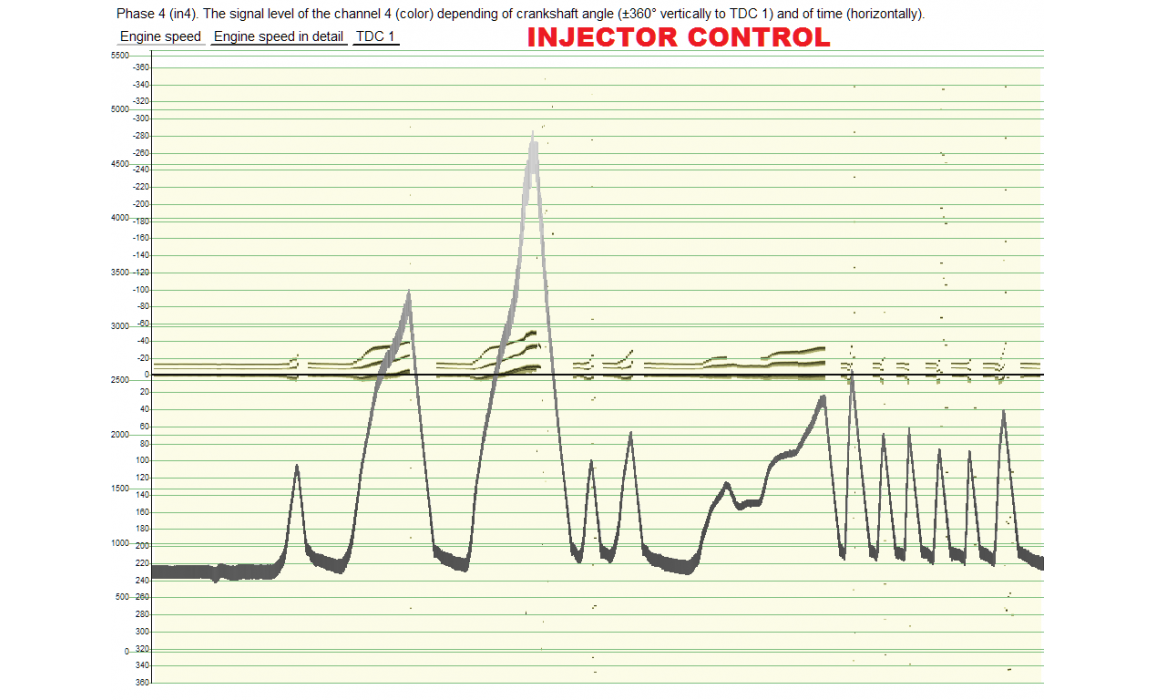Click the black horizontal 0° crankshaft line
Image resolution: width=1156 pixels, height=700 pixels.
click(x=700, y=375)
